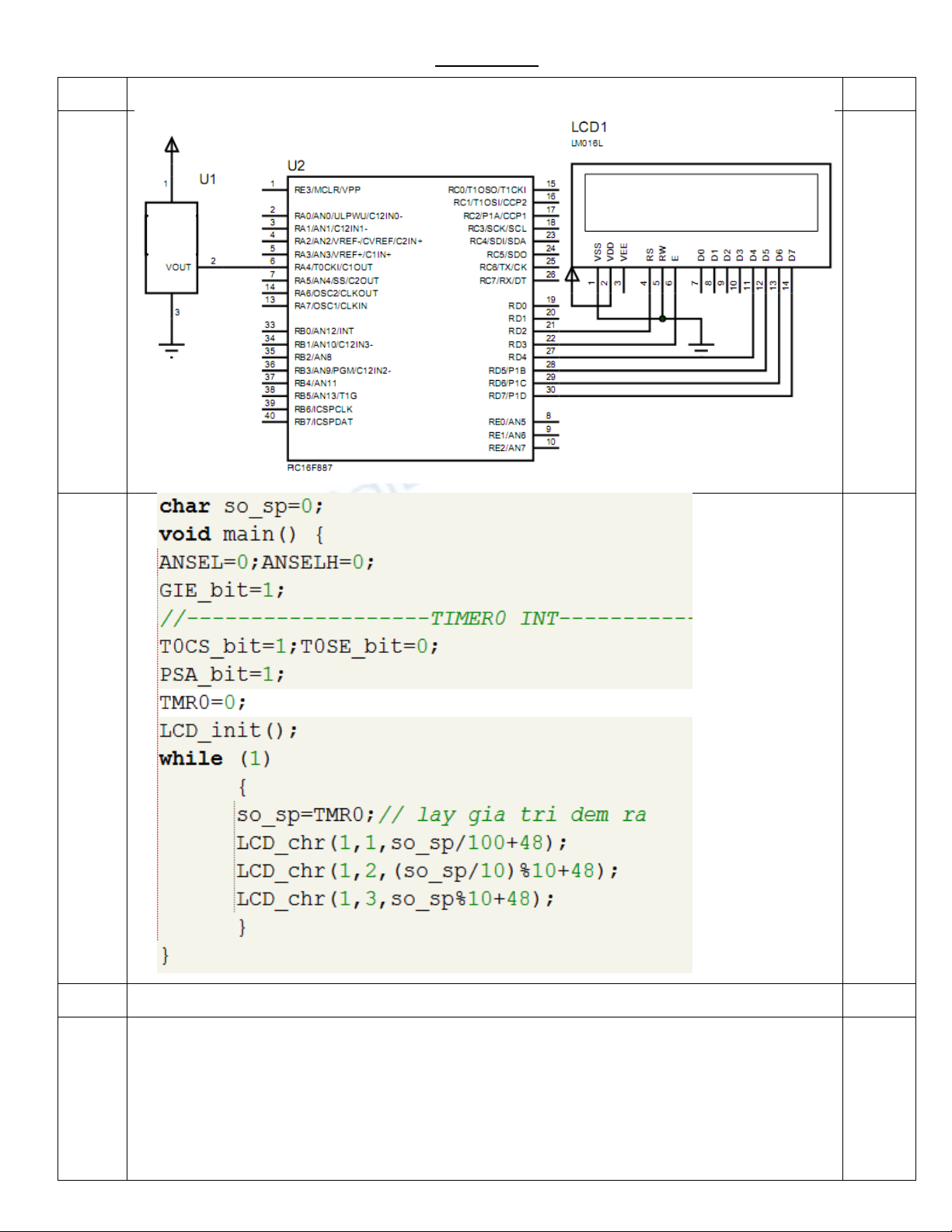Select the LCD1 blank display screen
This screenshot has width=952, height=1232.
pos(700,202)
